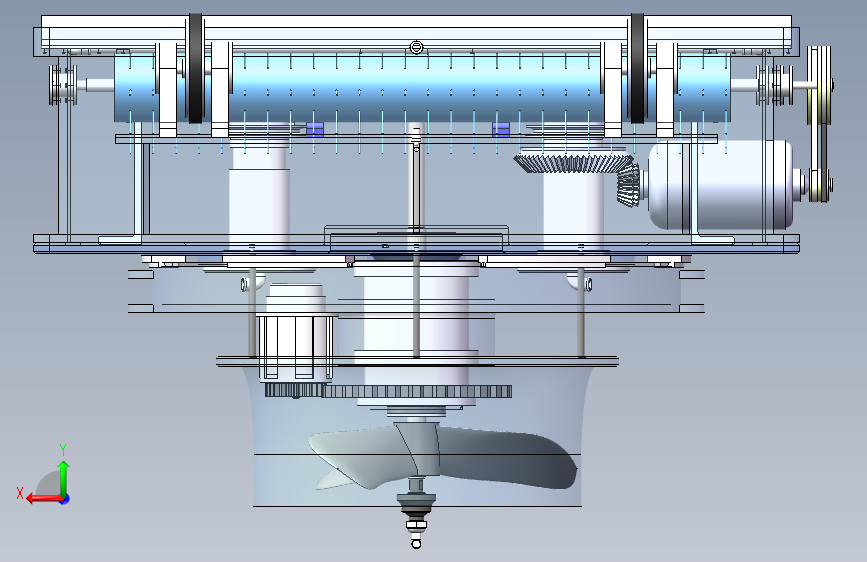Select the right black ring around the roller
867x562 pixels.
(x=637, y=69)
